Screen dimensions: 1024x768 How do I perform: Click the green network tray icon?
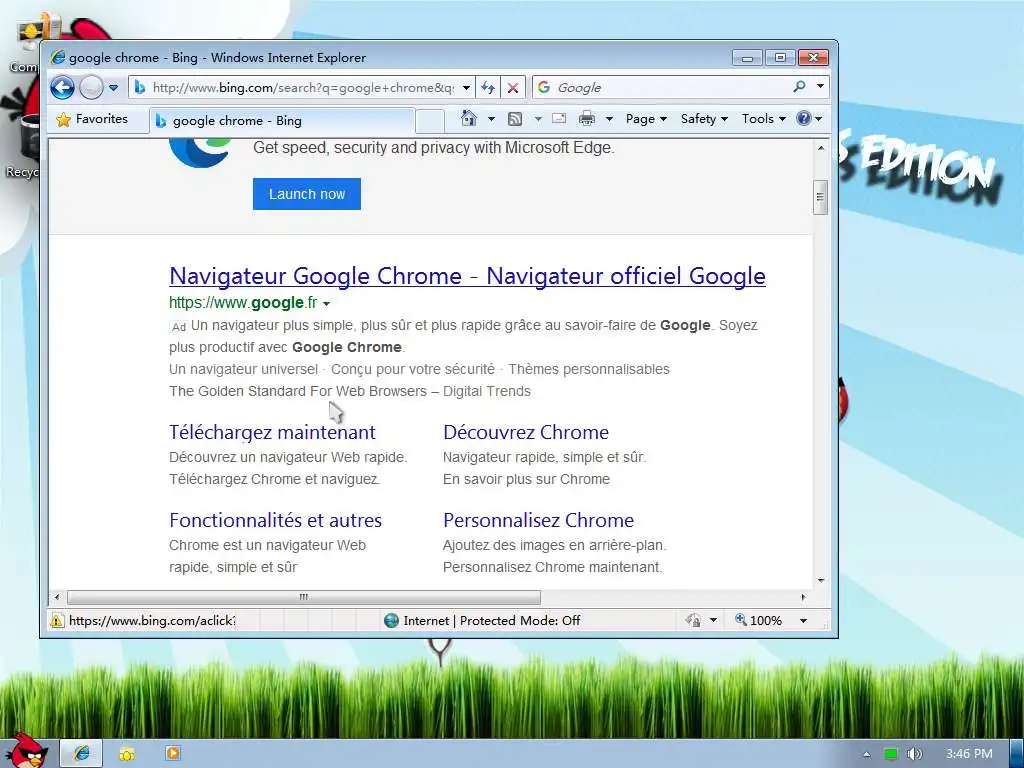click(x=891, y=754)
